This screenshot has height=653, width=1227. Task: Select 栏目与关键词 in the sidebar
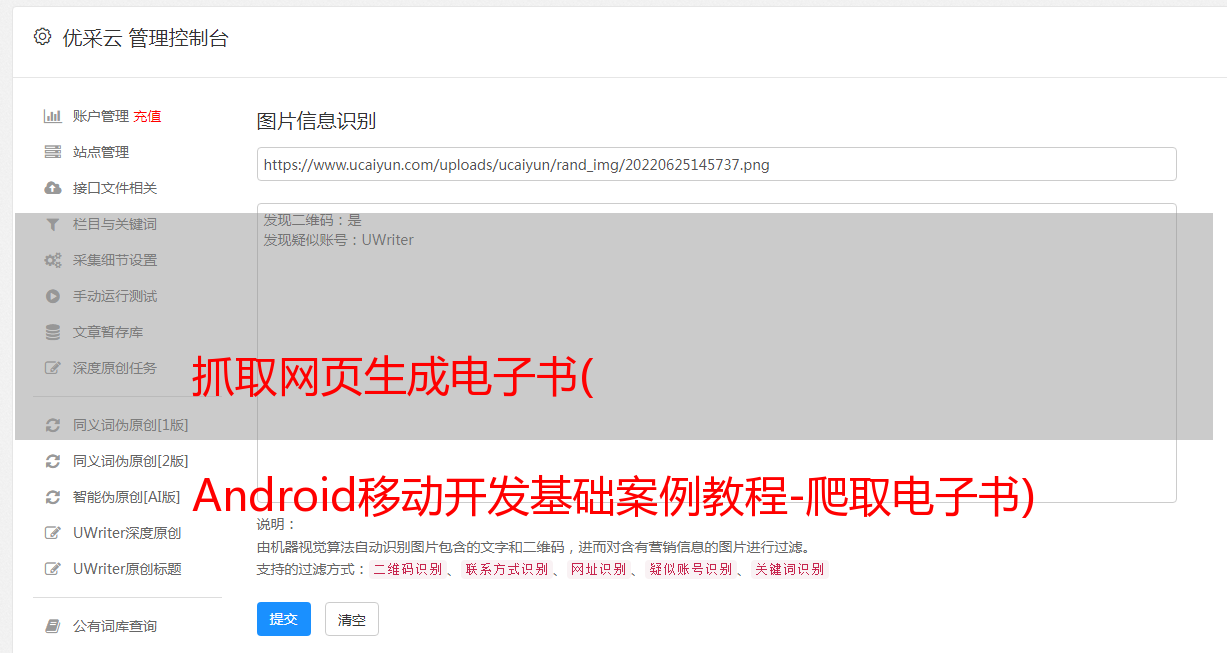tap(115, 224)
